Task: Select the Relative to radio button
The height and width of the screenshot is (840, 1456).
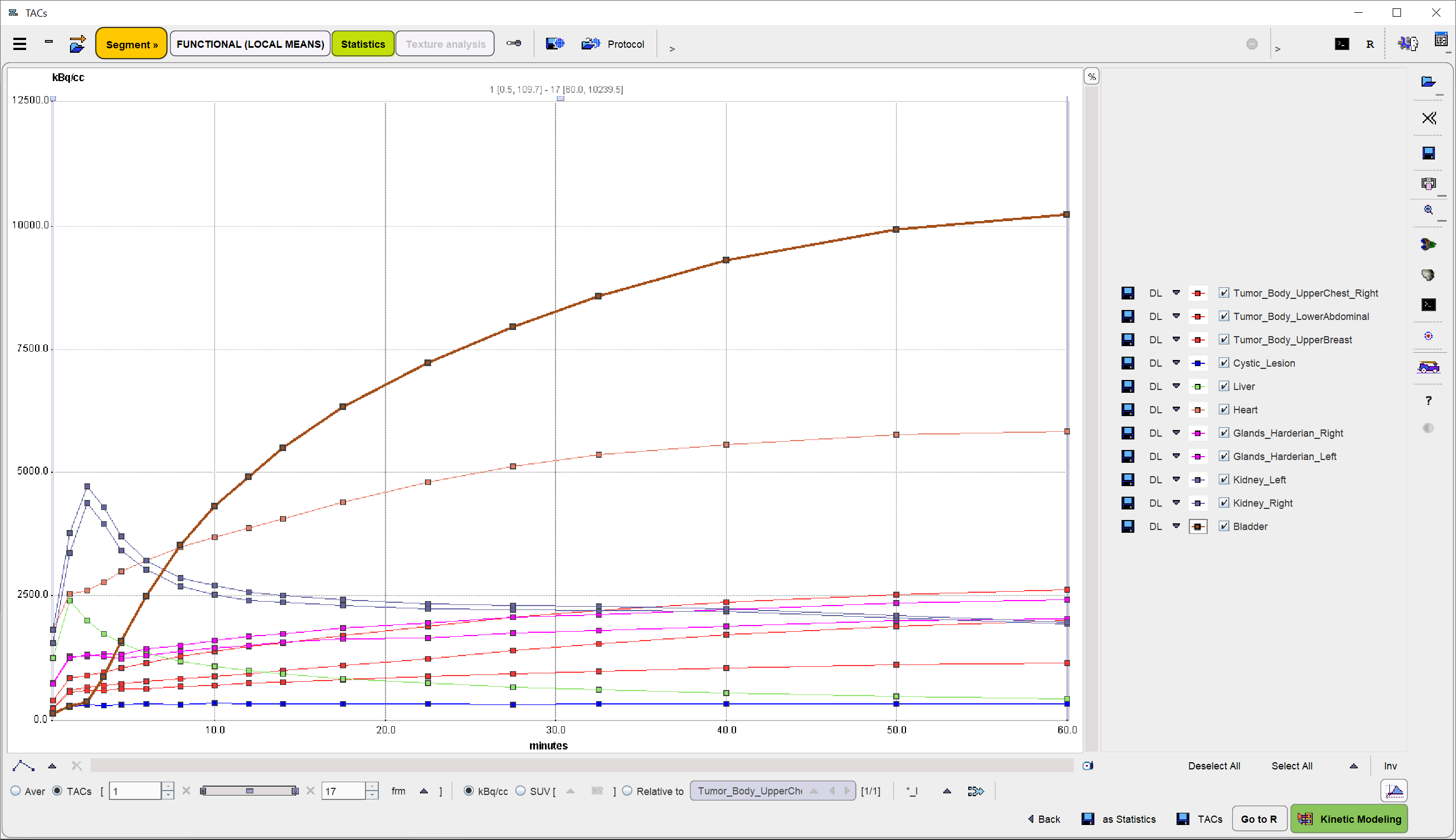Action: coord(627,791)
